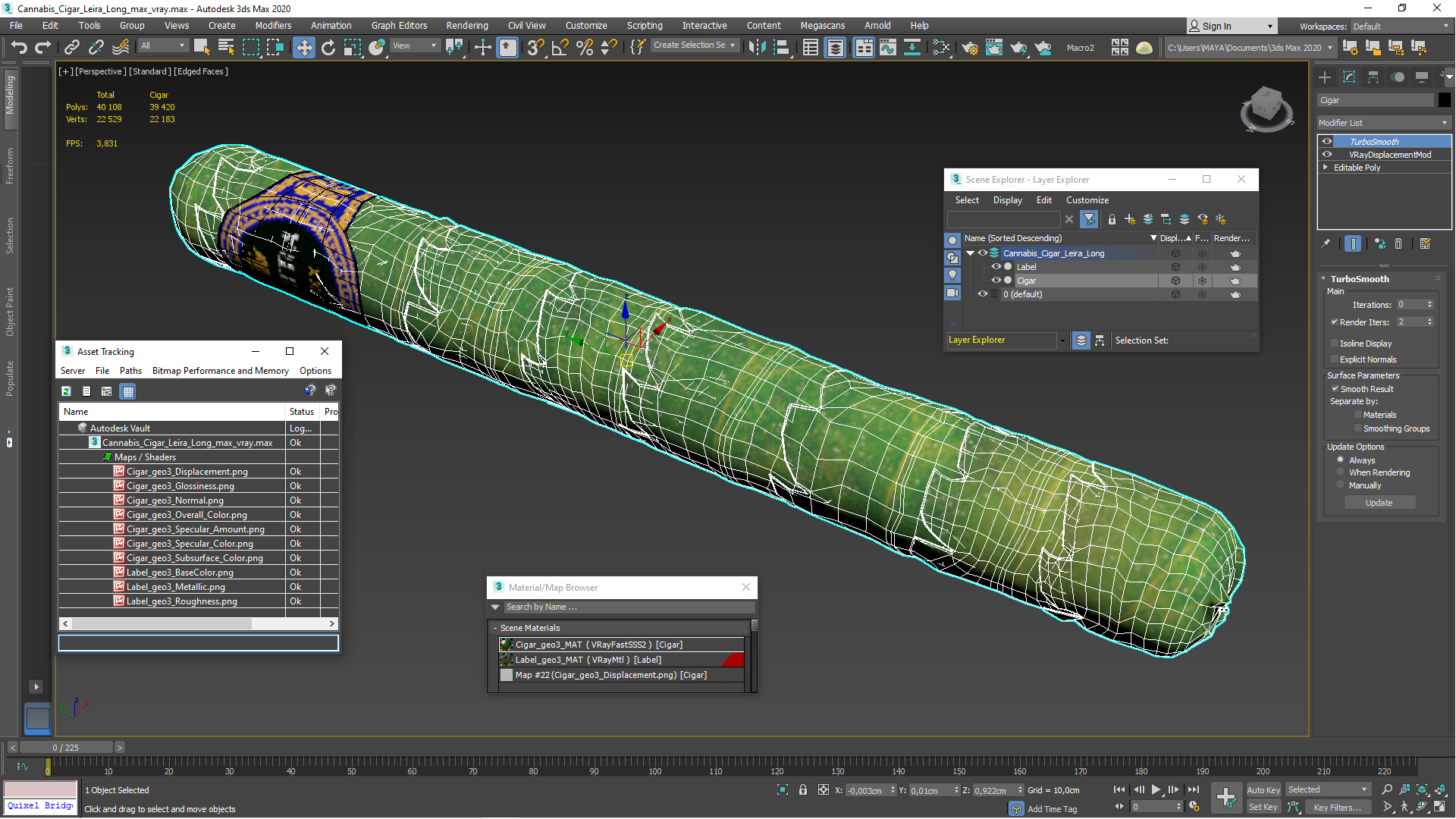Click the Lock icon in Scene Explorer toolbar
1456x819 pixels.
pos(1112,219)
